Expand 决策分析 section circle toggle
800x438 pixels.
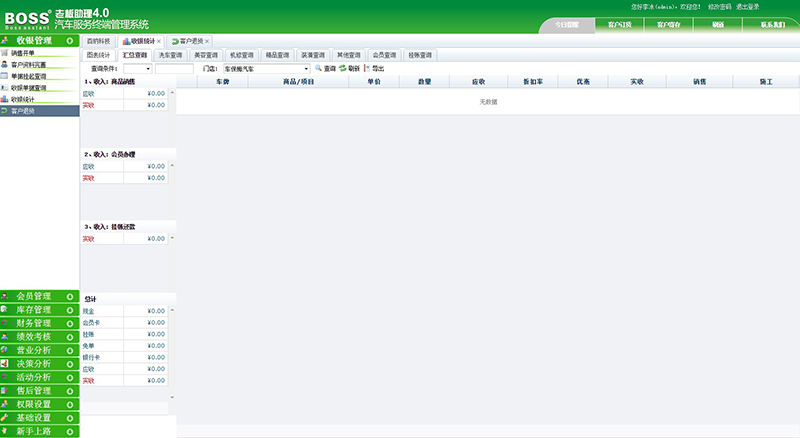point(70,364)
